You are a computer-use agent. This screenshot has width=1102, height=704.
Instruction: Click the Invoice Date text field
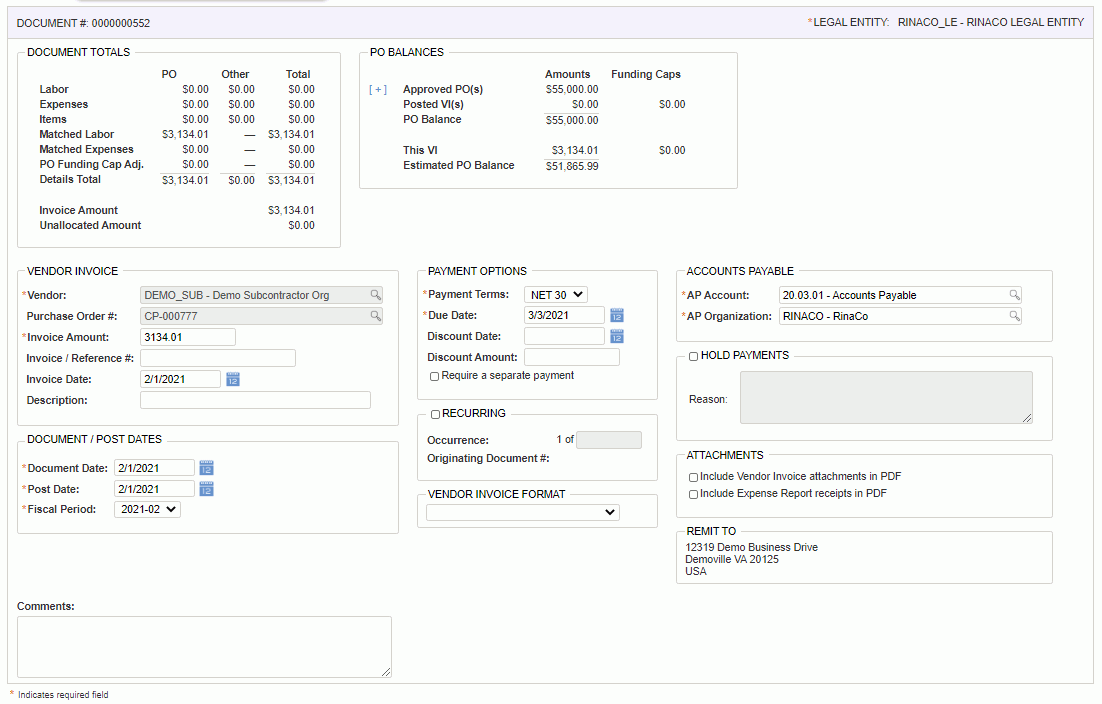181,379
